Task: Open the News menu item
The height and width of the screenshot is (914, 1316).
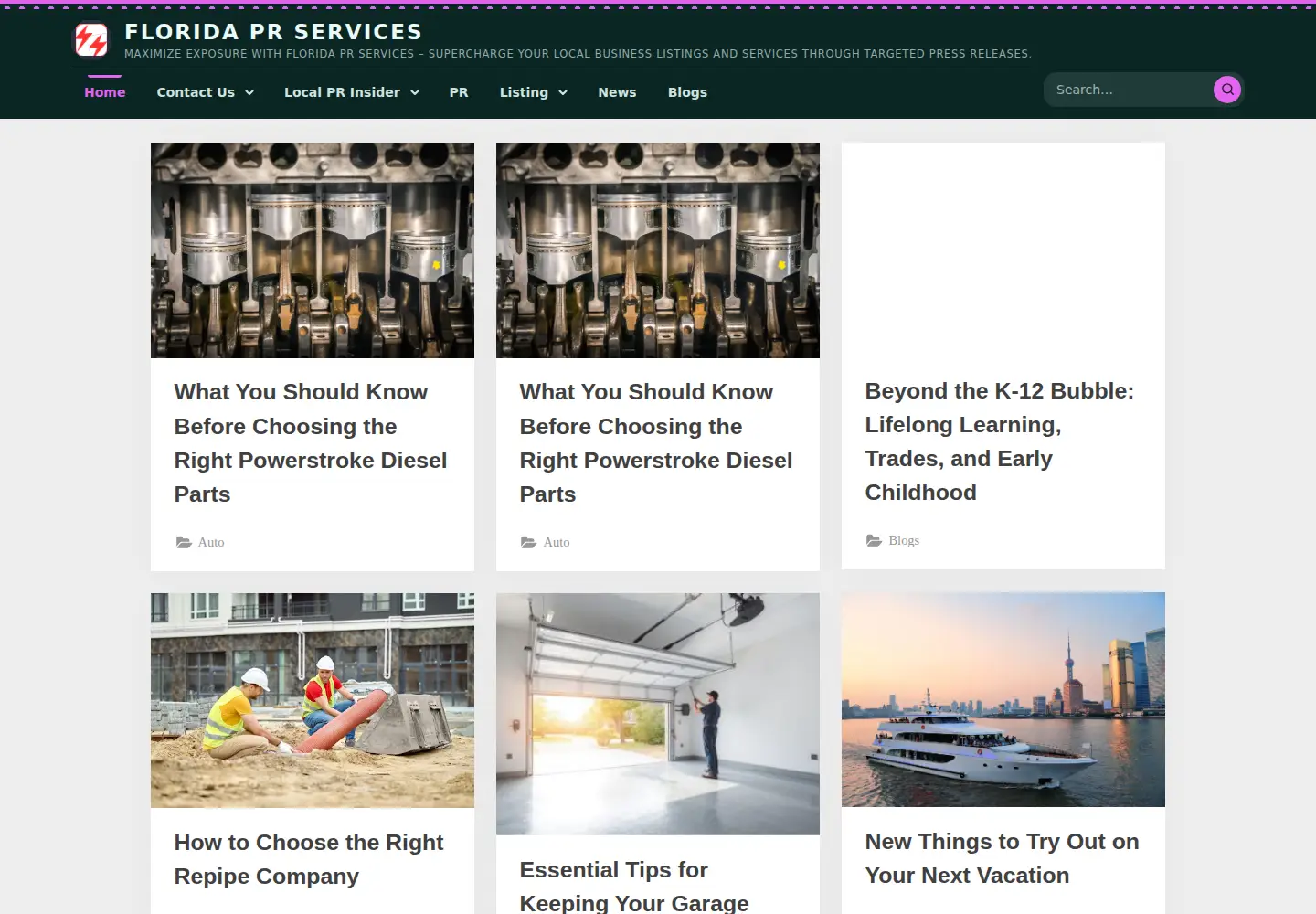Action: 617,92
